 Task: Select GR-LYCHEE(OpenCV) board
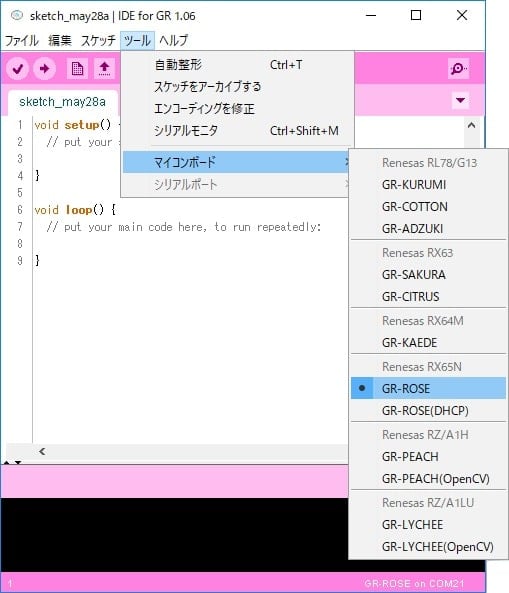tap(428, 546)
